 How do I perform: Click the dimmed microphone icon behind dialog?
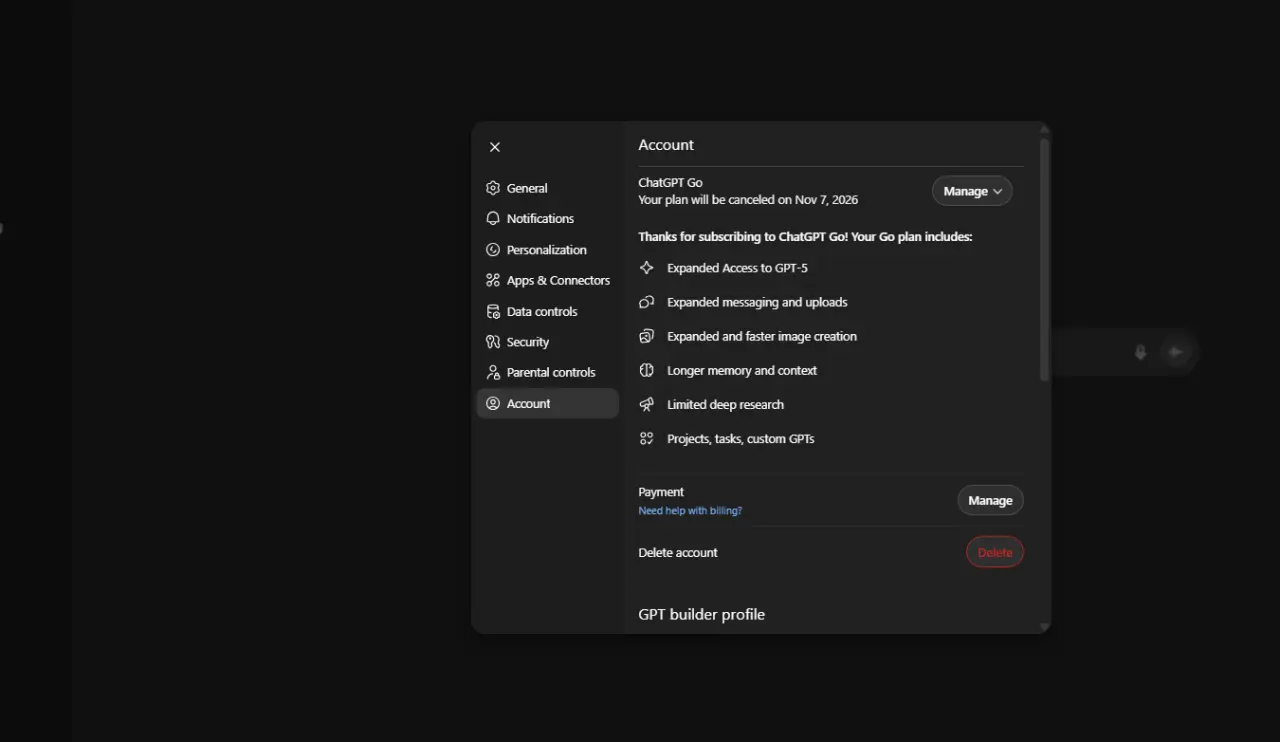coord(1140,352)
